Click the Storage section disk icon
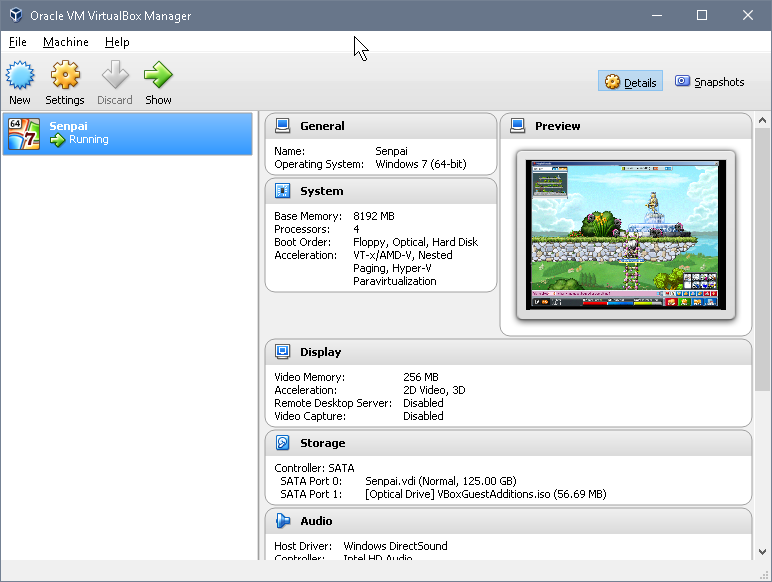Viewport: 772px width, 582px height. 283,443
